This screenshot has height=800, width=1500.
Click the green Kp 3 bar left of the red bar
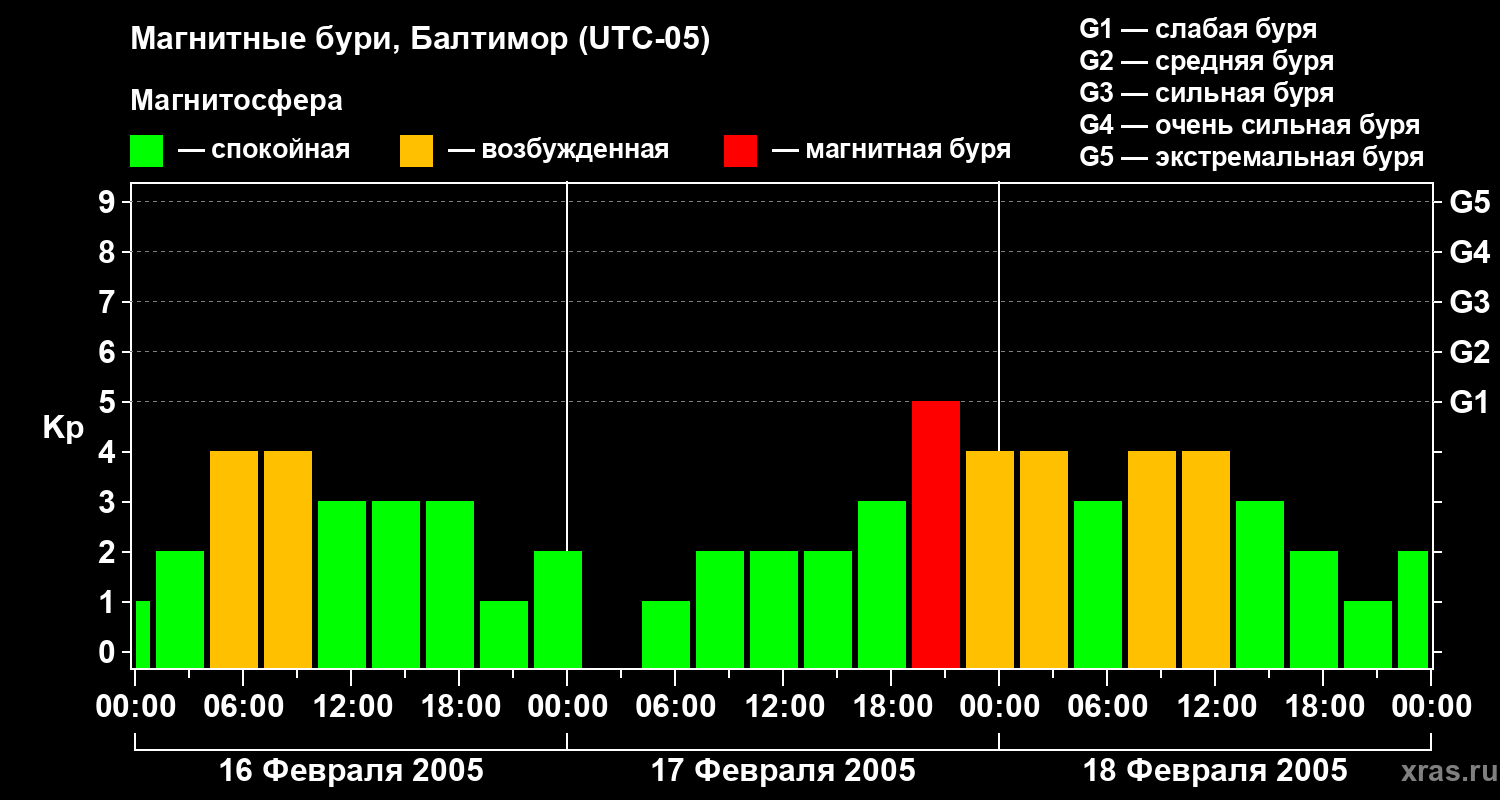(882, 584)
